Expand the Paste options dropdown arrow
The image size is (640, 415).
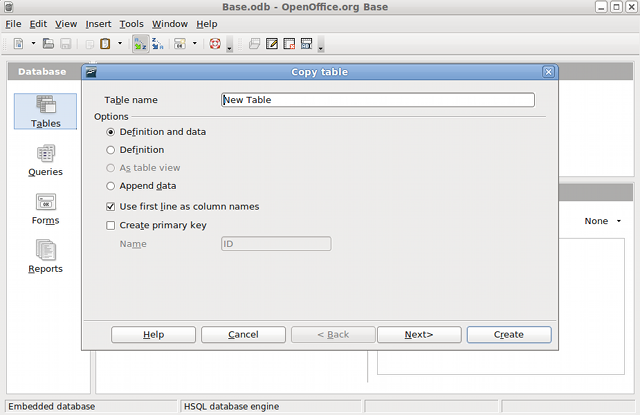click(120, 44)
